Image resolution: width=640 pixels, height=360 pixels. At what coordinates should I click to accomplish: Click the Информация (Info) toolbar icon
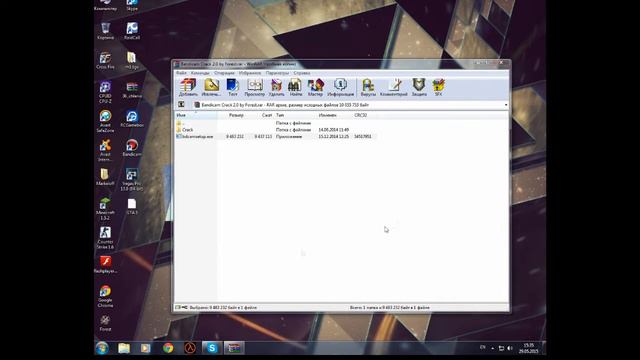pos(340,87)
